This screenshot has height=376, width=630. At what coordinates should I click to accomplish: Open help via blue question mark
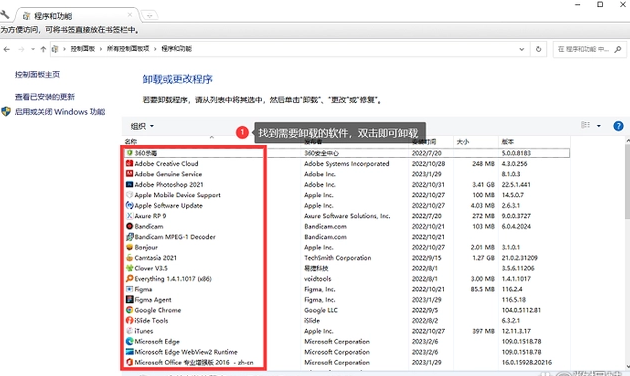[618, 126]
